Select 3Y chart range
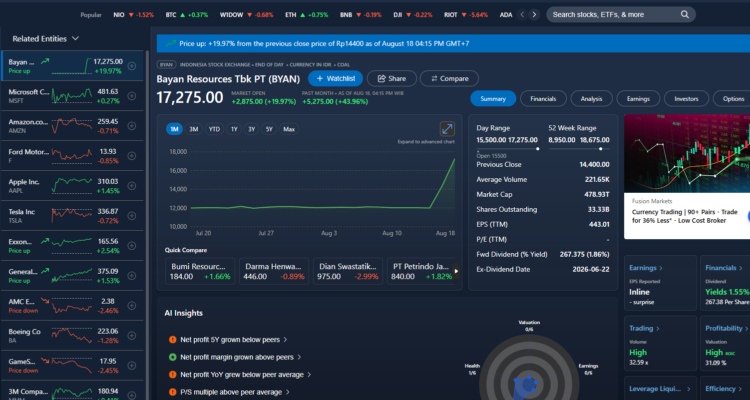The height and width of the screenshot is (400, 750). [x=252, y=129]
